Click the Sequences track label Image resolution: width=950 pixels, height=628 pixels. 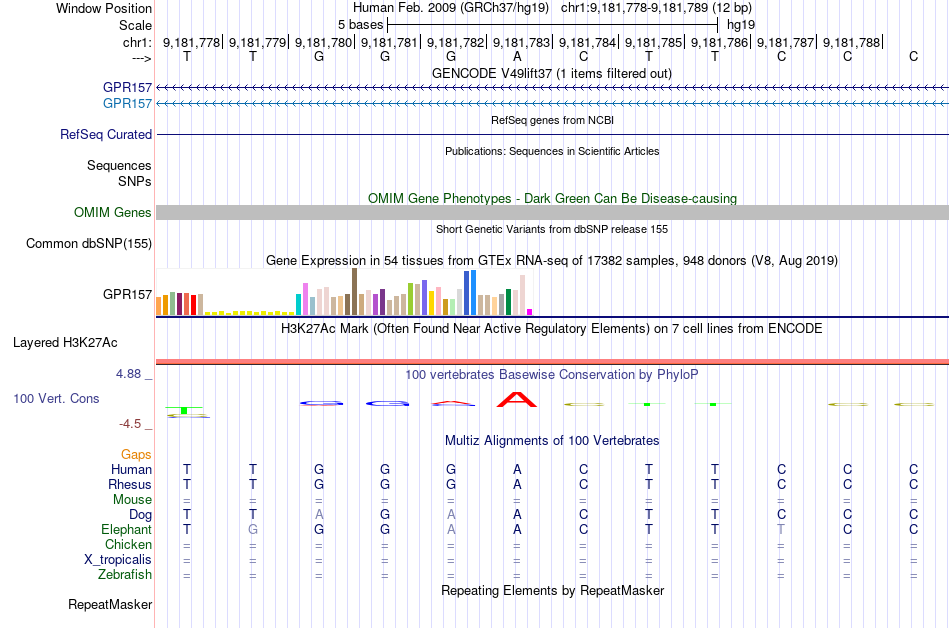[119, 165]
